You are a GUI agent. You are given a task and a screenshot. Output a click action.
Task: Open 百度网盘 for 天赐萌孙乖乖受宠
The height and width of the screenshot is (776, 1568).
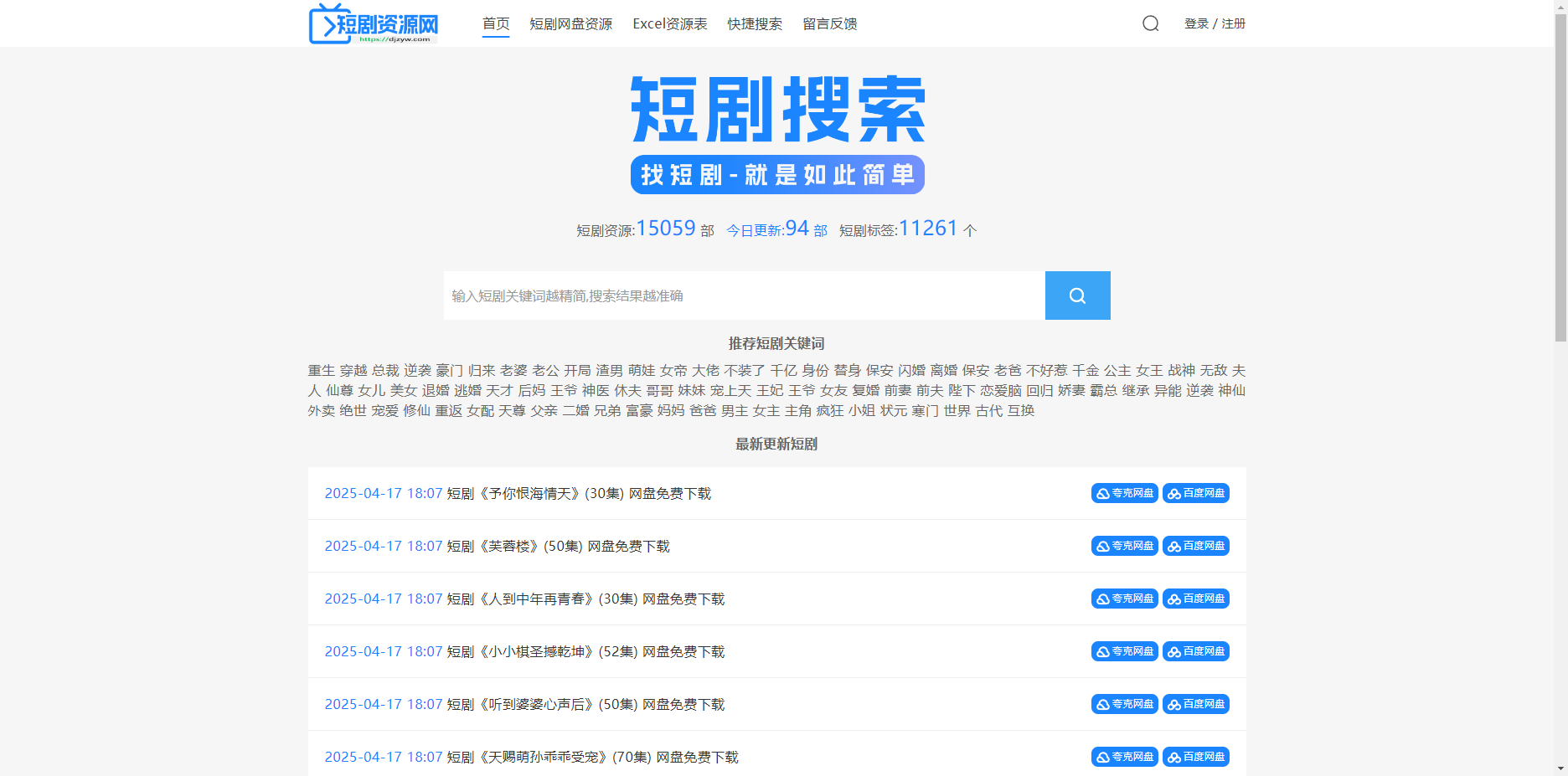tap(1196, 757)
